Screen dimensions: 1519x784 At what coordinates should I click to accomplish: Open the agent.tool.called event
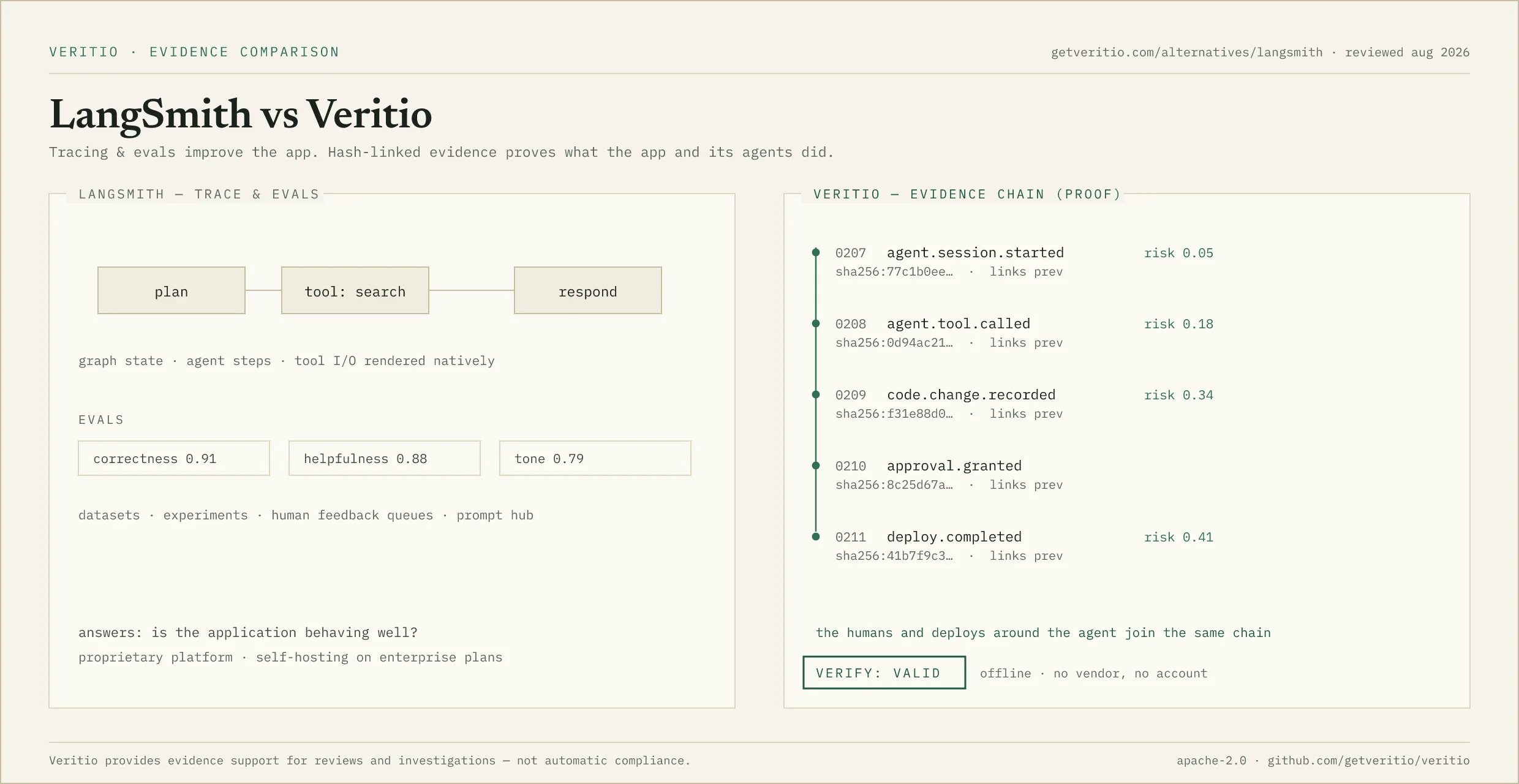959,323
